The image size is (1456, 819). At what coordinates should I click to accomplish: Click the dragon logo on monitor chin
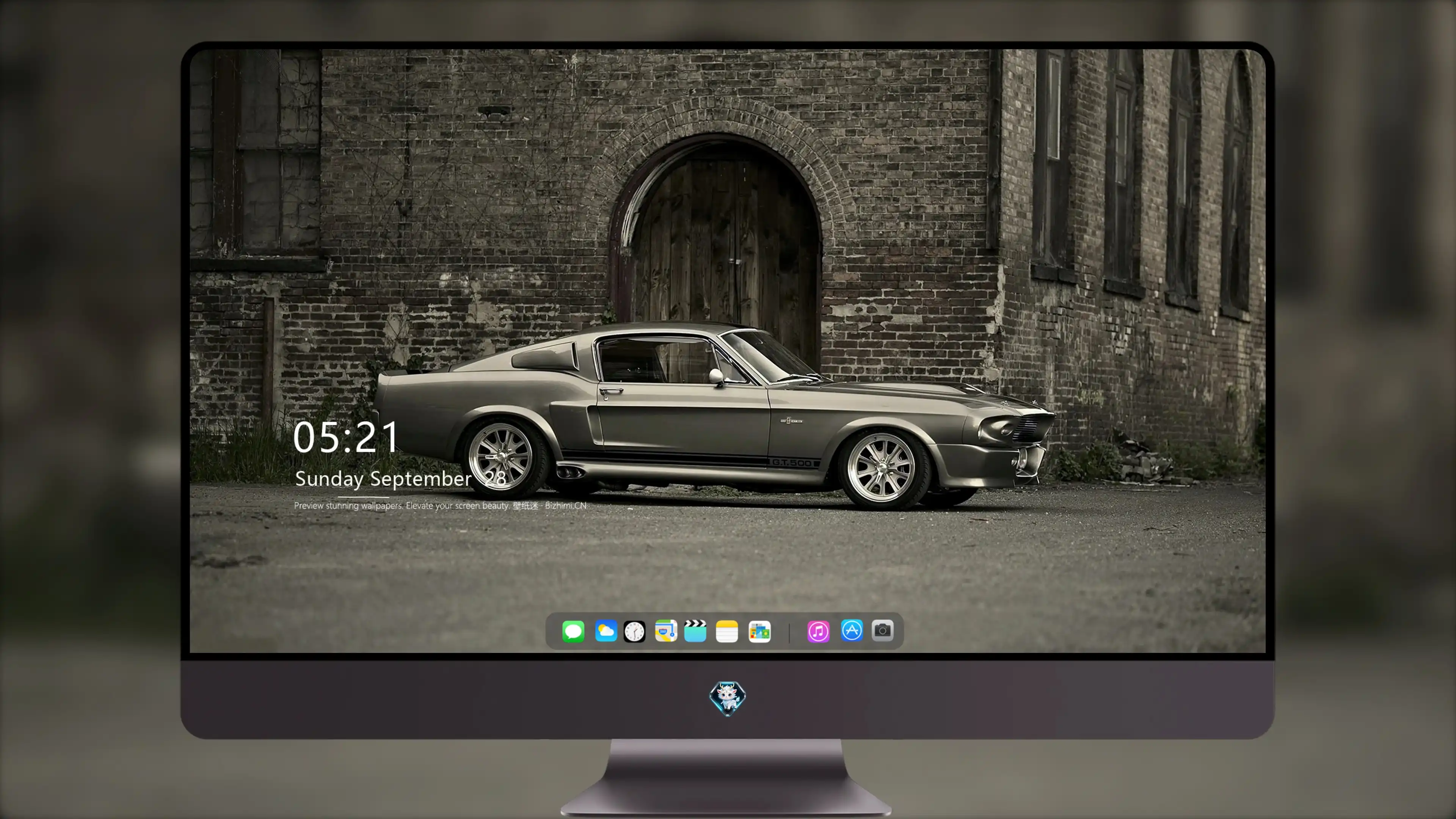pos(728,698)
